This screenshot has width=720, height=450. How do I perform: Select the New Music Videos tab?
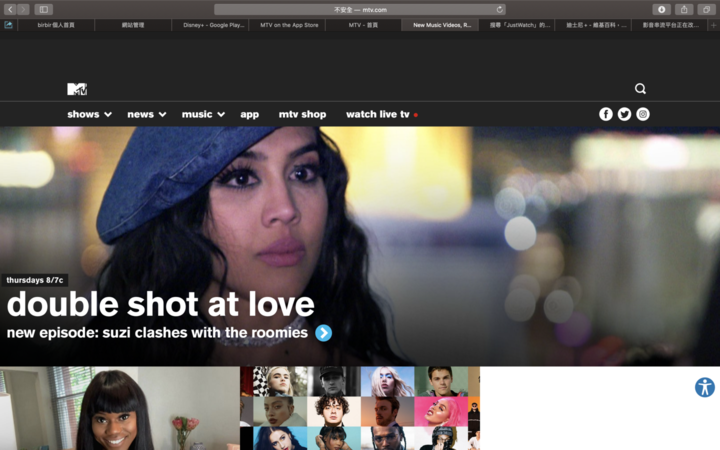click(440, 25)
